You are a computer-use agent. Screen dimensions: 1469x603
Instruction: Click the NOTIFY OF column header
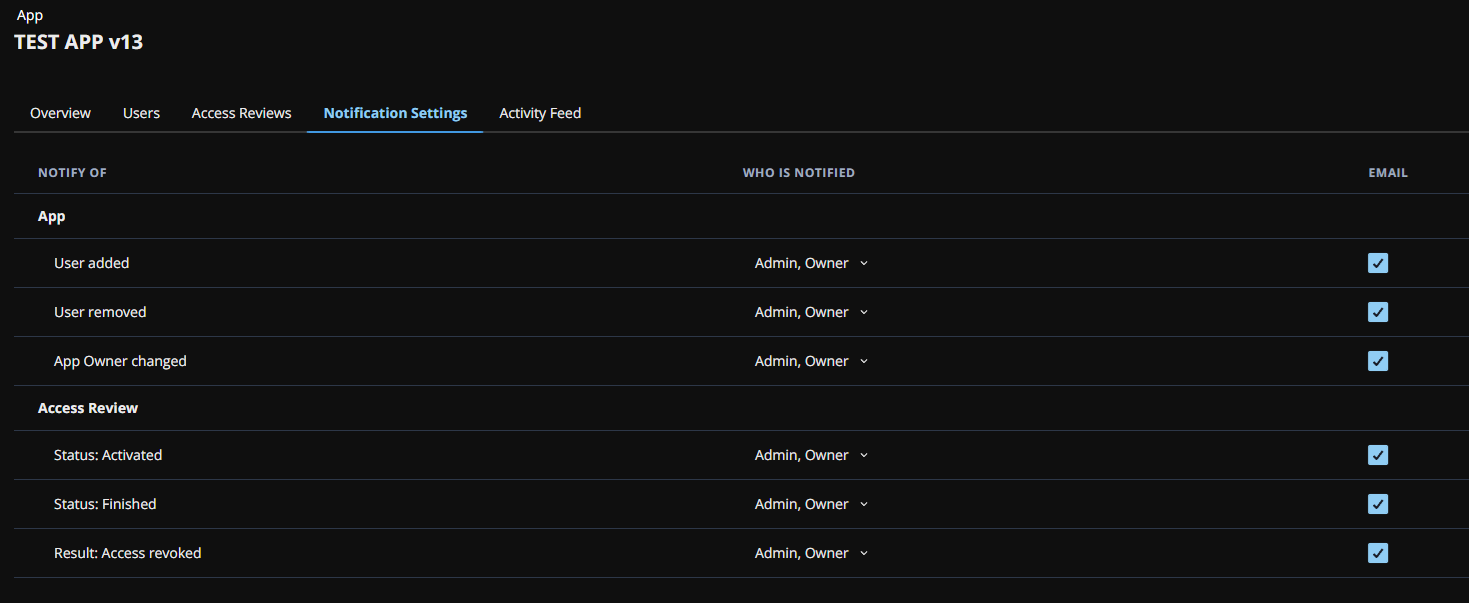[72, 172]
